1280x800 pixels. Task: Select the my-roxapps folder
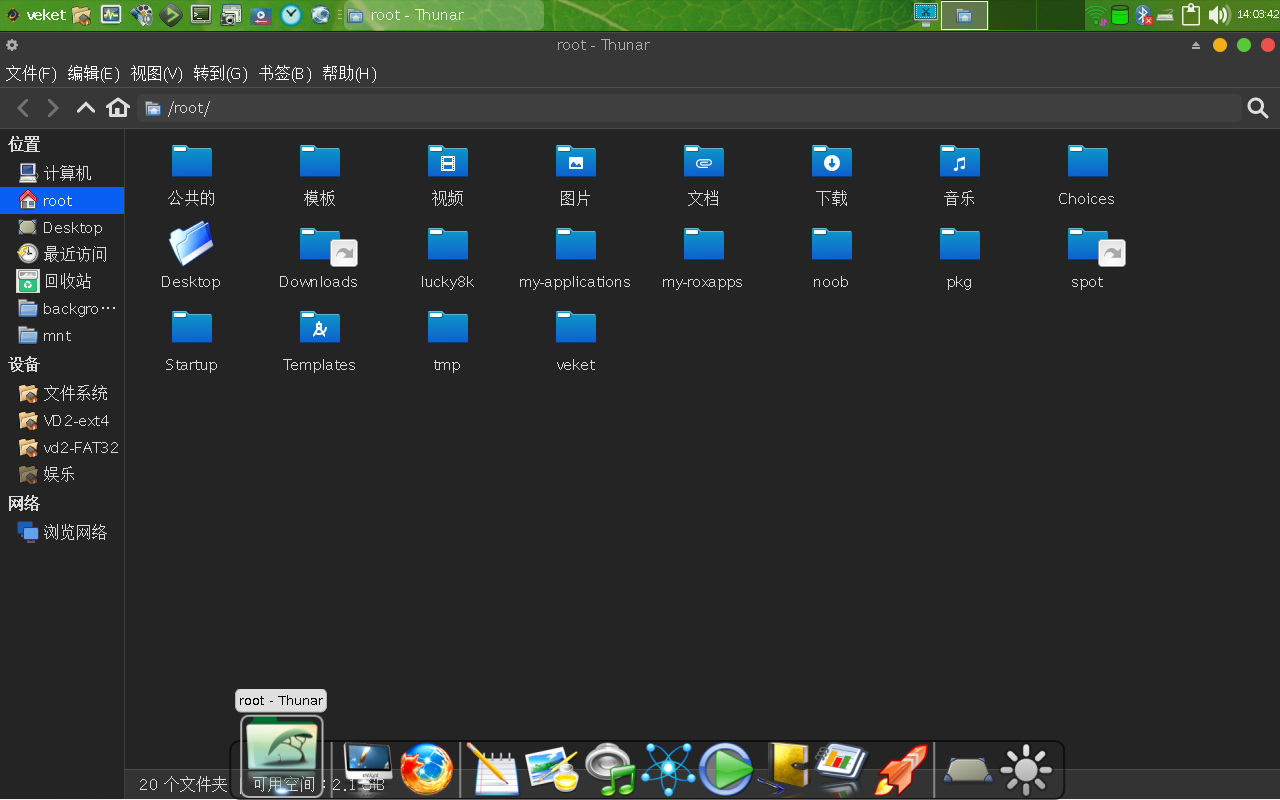[x=703, y=257]
